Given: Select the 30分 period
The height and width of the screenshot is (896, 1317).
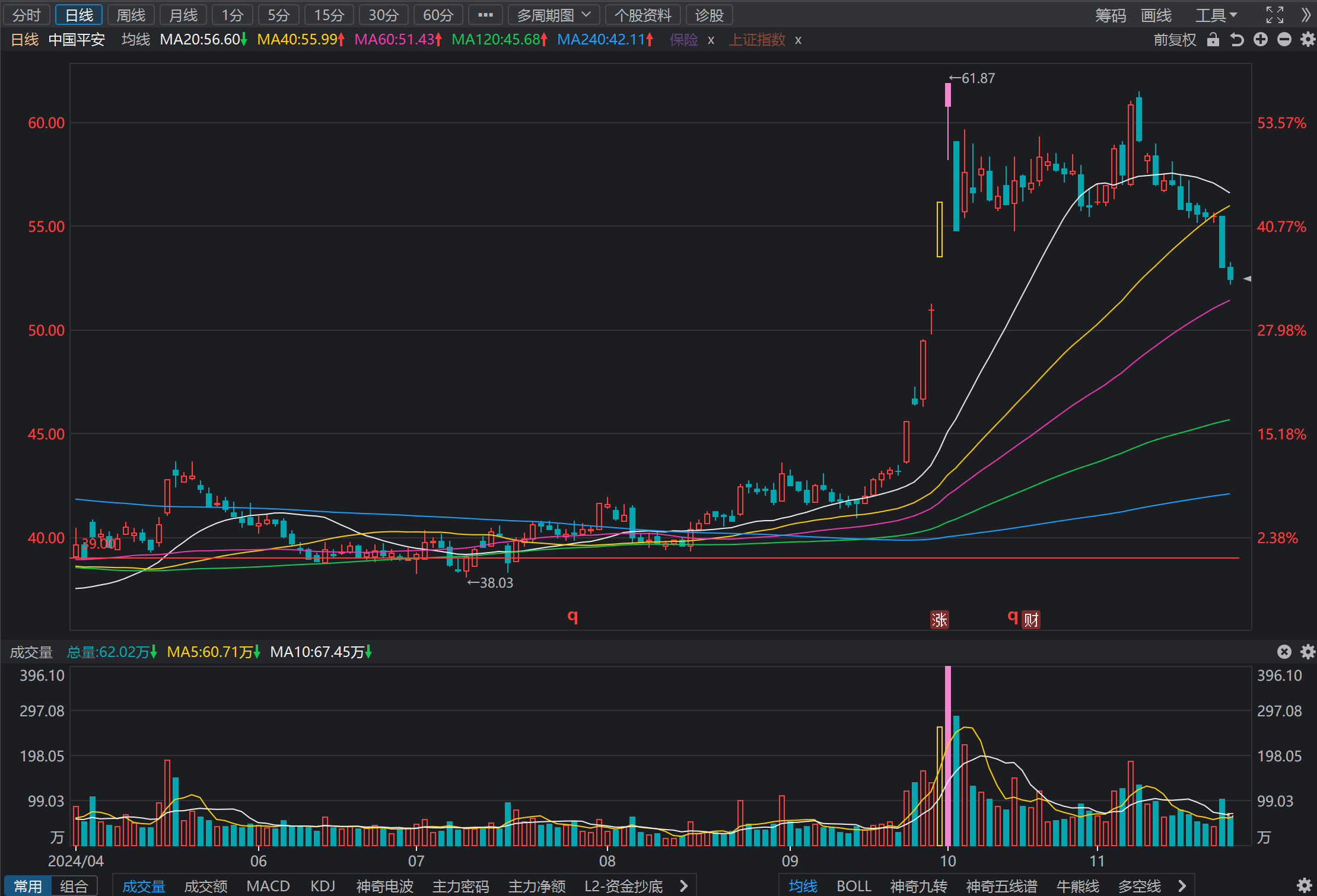Looking at the screenshot, I should pos(384,15).
